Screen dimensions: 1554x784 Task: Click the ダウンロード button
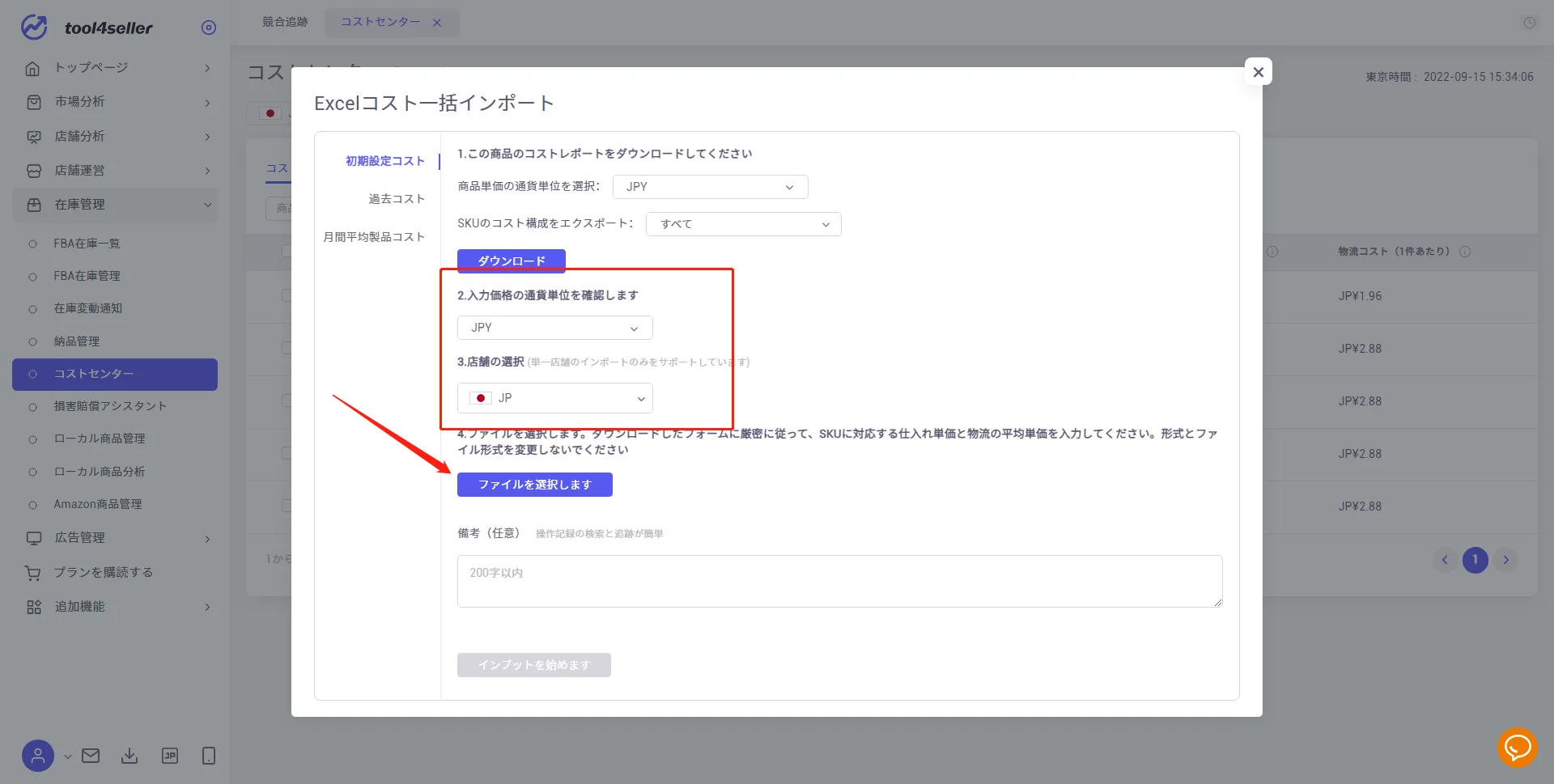[511, 261]
